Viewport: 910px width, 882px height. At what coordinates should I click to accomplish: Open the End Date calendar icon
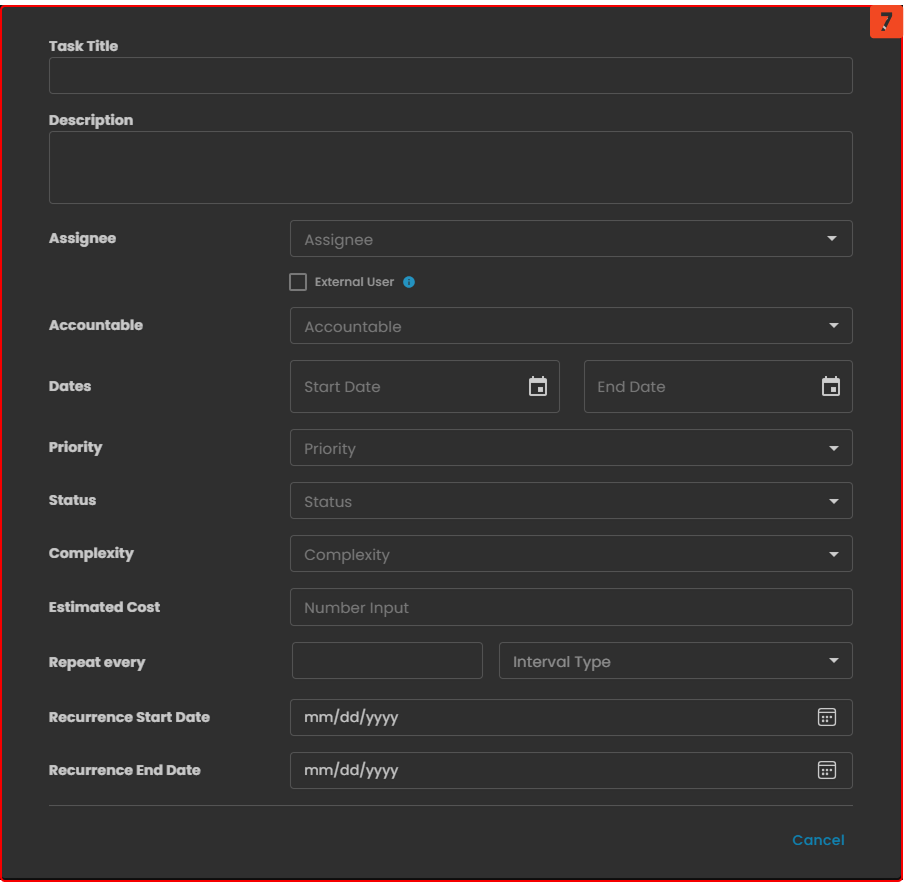pos(830,387)
